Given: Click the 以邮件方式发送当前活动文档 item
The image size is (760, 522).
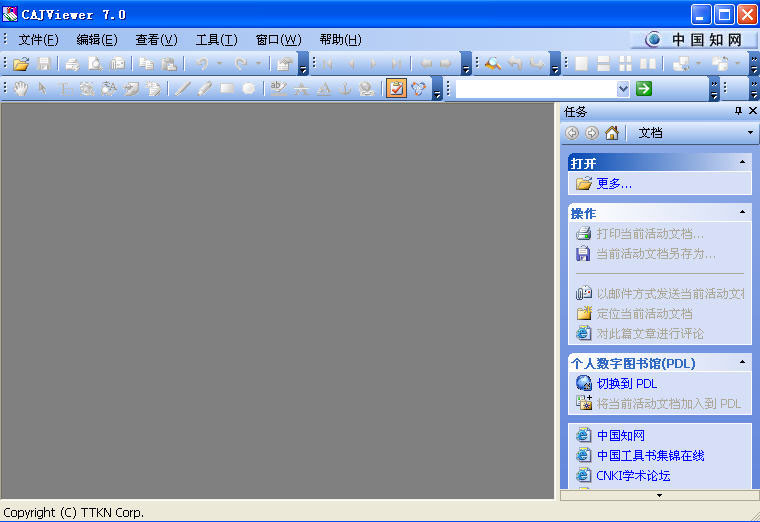Looking at the screenshot, I should coord(670,294).
